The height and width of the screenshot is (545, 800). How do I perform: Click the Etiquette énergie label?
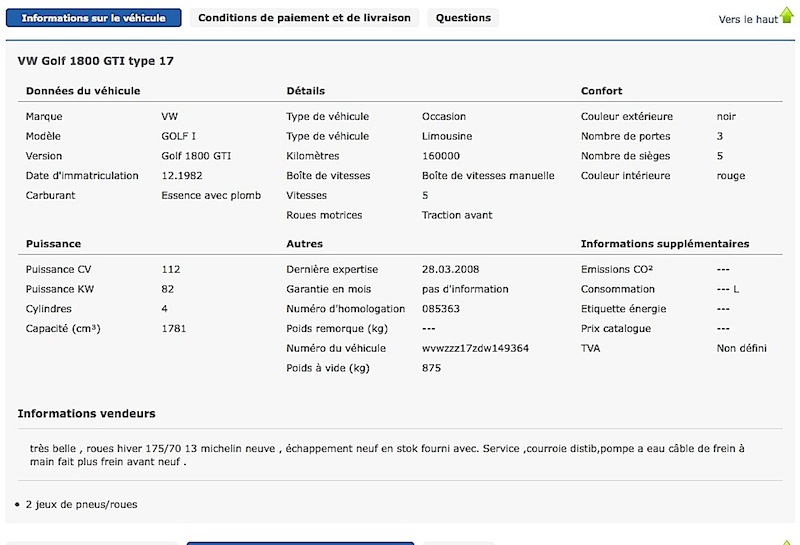(x=623, y=309)
